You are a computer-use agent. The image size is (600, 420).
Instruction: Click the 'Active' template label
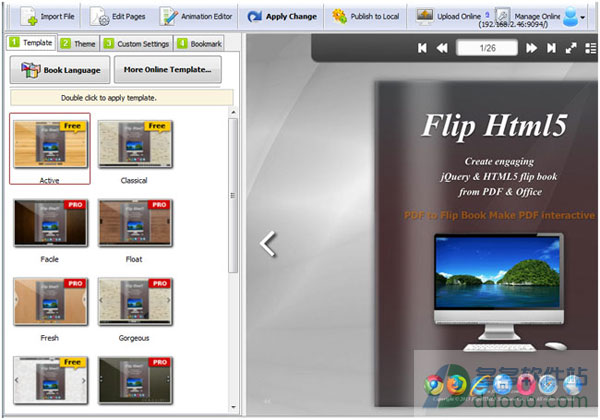[49, 180]
